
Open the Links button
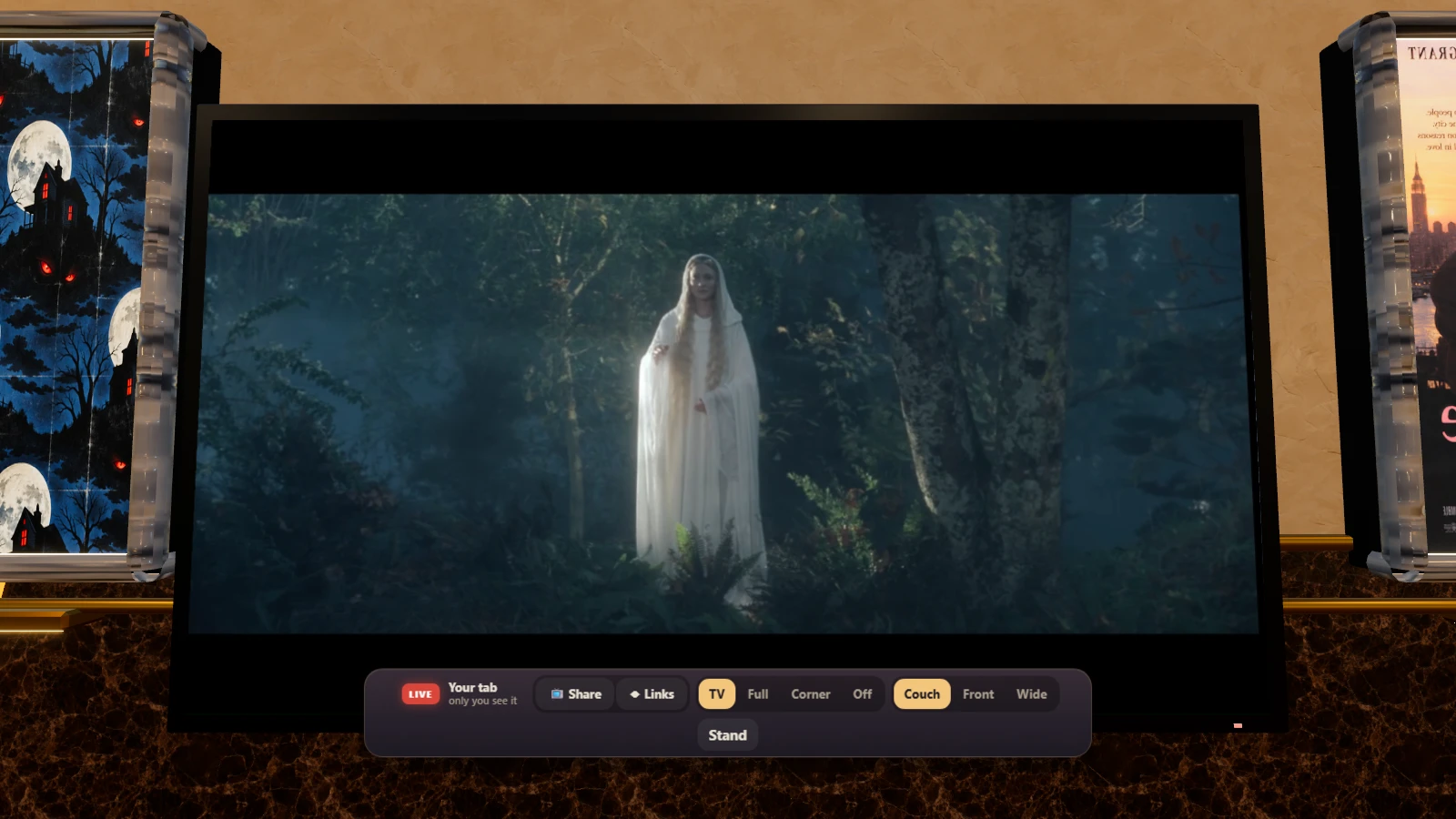[652, 694]
